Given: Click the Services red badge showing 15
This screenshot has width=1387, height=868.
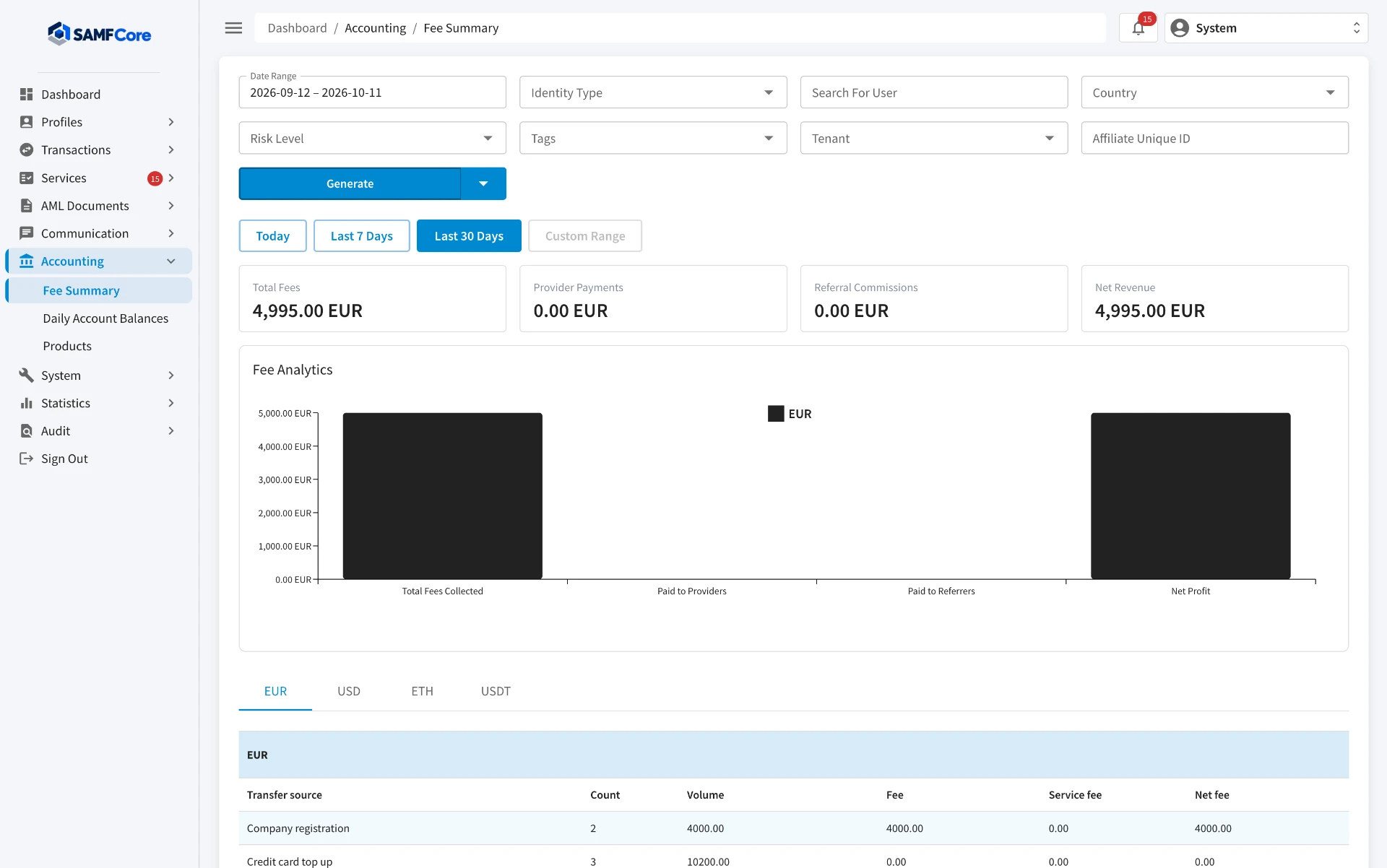Looking at the screenshot, I should (x=155, y=178).
